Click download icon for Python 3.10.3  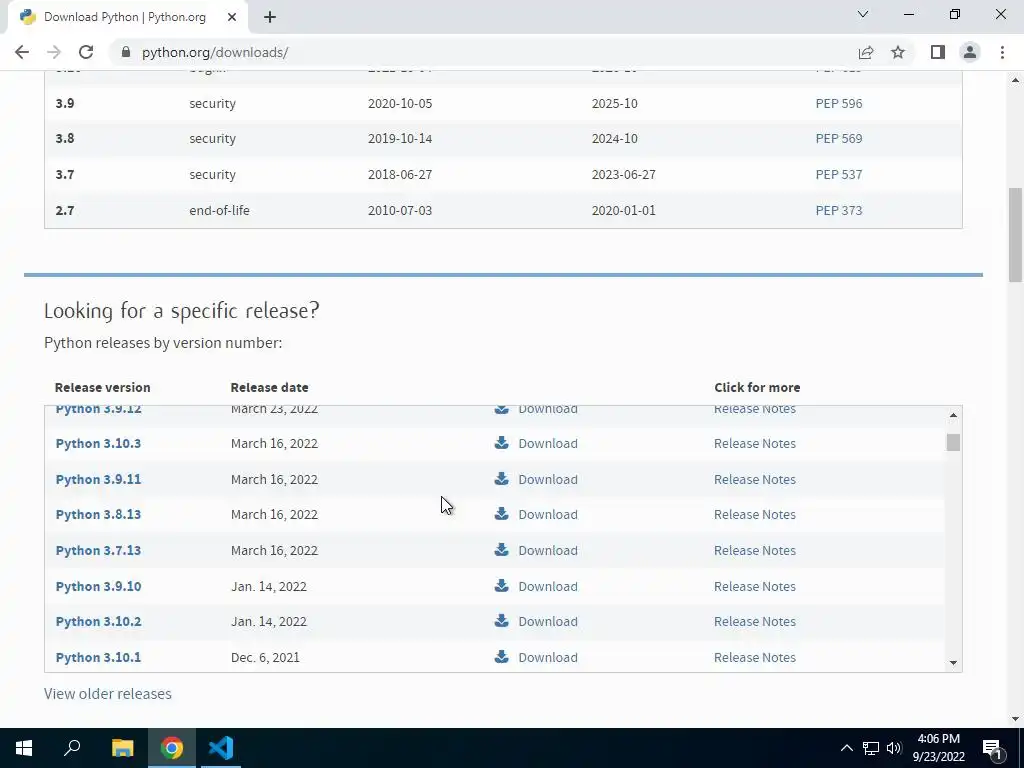[502, 443]
